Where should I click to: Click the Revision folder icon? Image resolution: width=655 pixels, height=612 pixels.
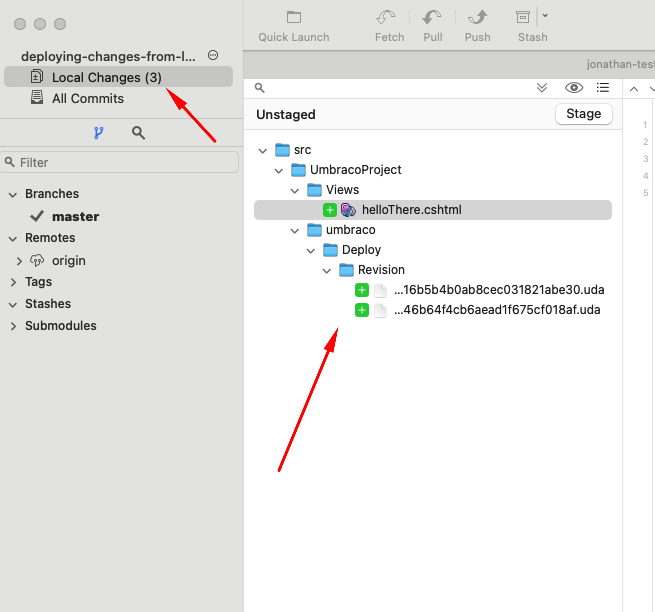coord(346,269)
